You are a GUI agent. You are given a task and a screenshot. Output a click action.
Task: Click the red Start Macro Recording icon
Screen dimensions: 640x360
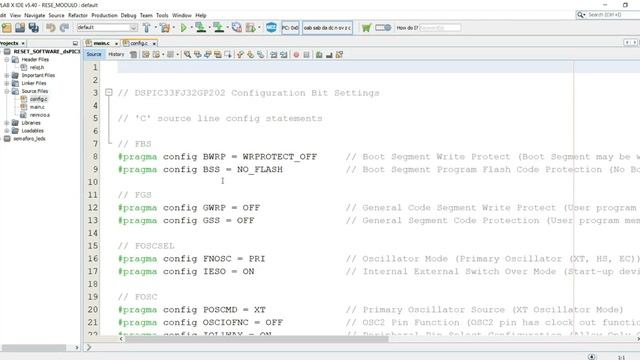click(x=296, y=55)
